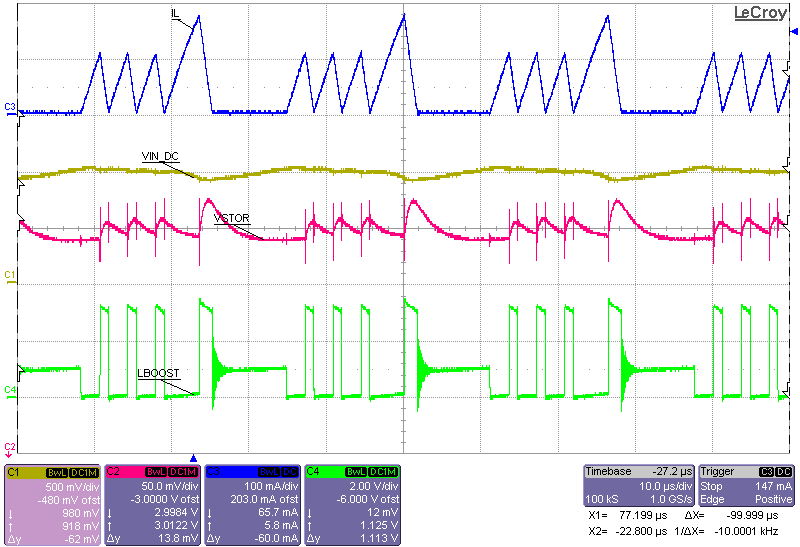Screen dimensions: 800x547
Task: Click the X2= -22.800 µs cursor readout
Action: point(628,531)
